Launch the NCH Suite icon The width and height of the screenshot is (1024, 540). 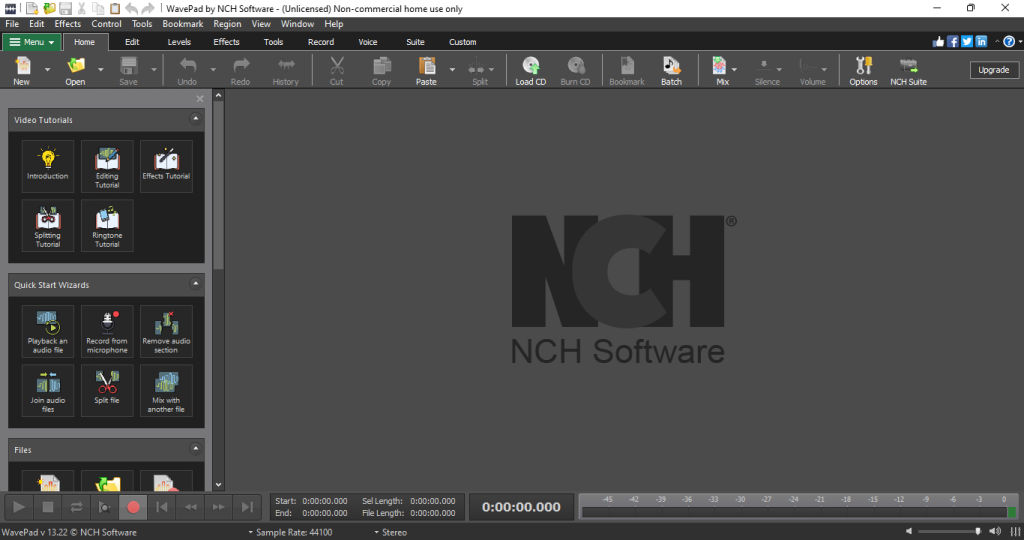coord(908,70)
